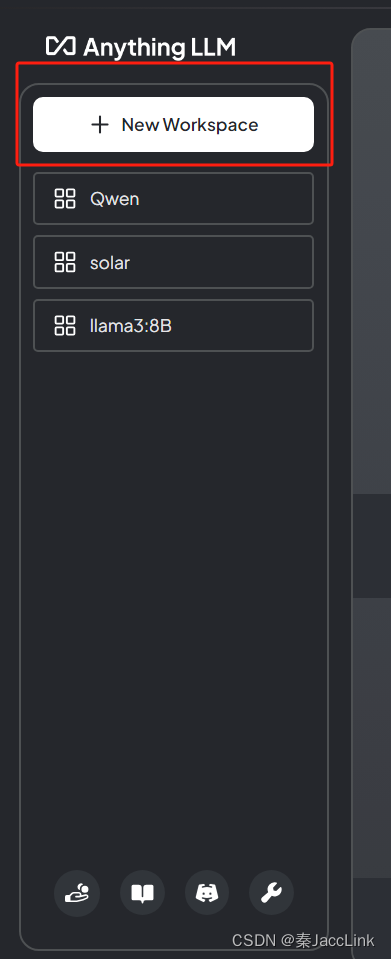Open the support hand-with-heart icon
This screenshot has height=959, width=391.
[x=77, y=894]
